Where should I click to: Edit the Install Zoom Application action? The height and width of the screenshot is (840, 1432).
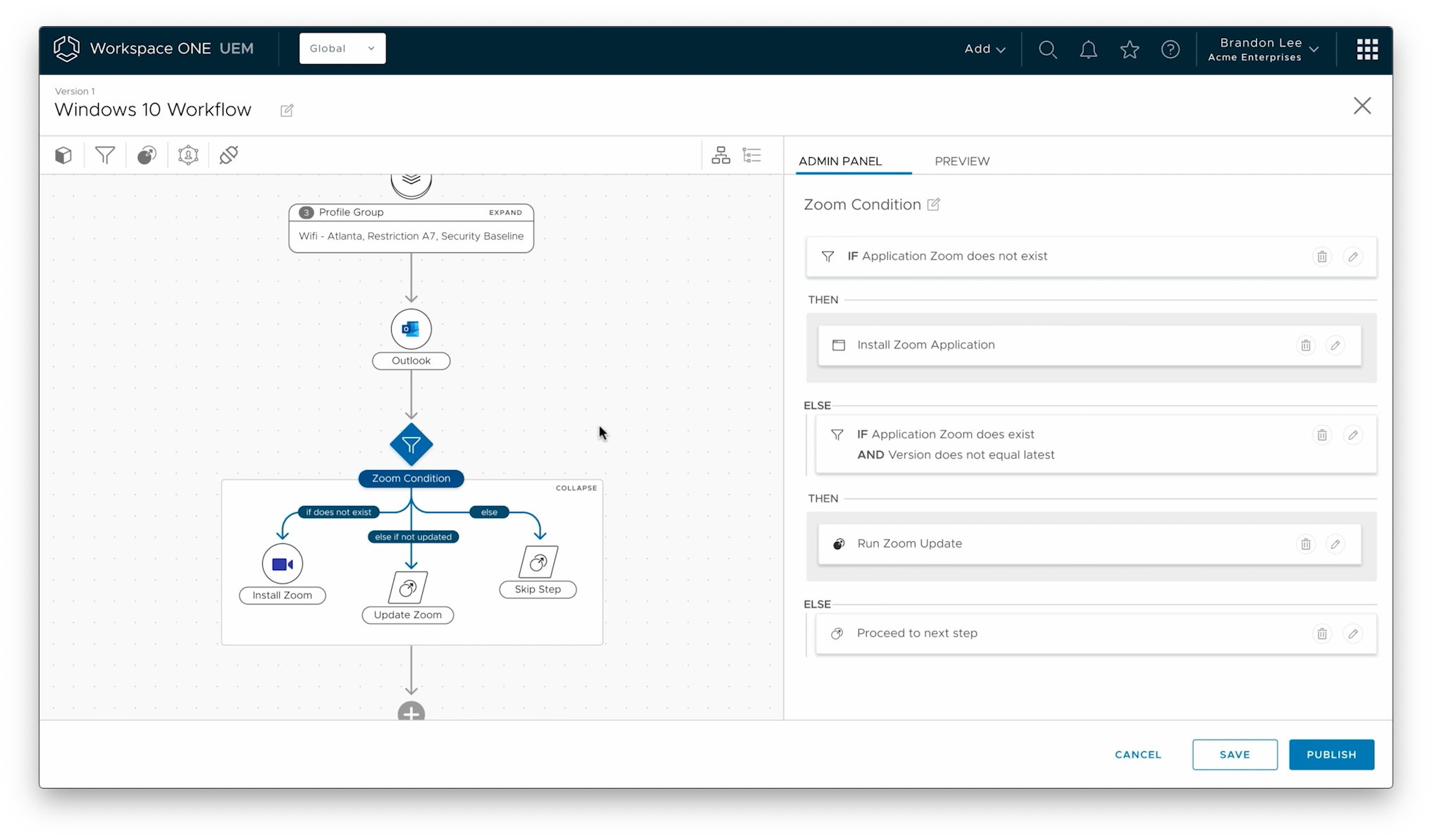1335,345
